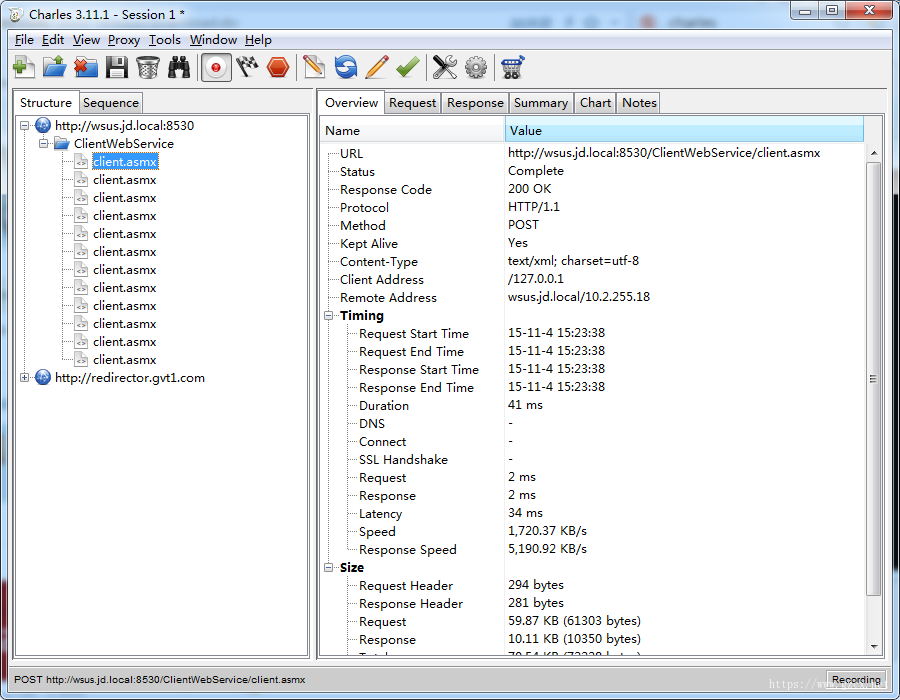Click the Validate green checkmark icon
The height and width of the screenshot is (700, 900).
pyautogui.click(x=408, y=67)
